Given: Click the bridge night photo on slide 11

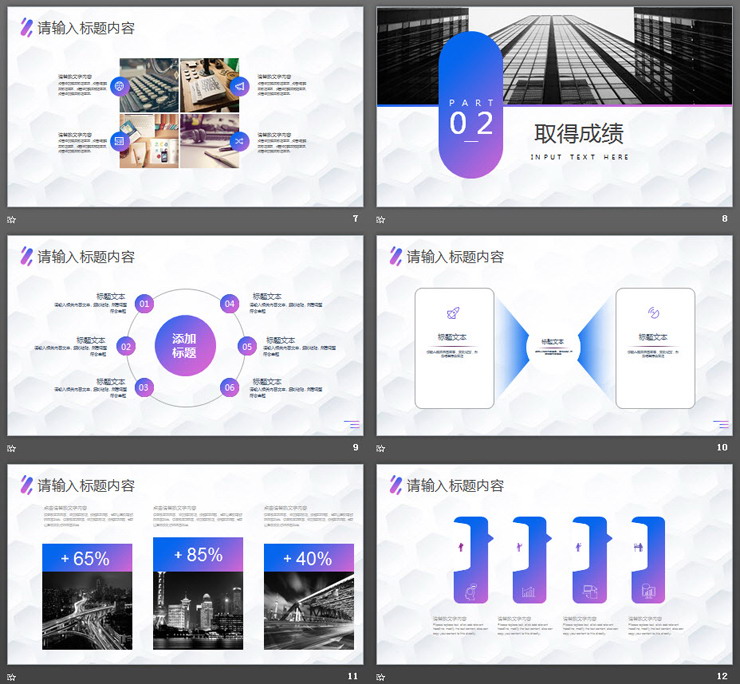Looking at the screenshot, I should pyautogui.click(x=309, y=611).
